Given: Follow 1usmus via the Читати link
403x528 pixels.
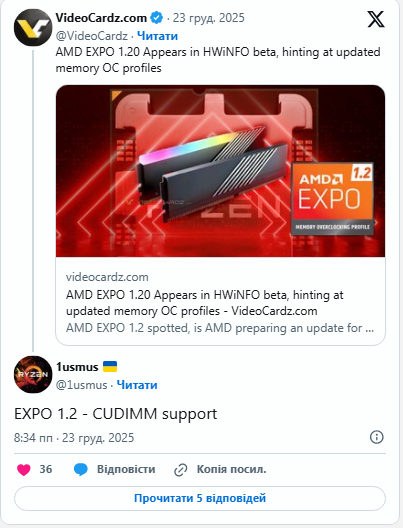Looking at the screenshot, I should tap(137, 385).
